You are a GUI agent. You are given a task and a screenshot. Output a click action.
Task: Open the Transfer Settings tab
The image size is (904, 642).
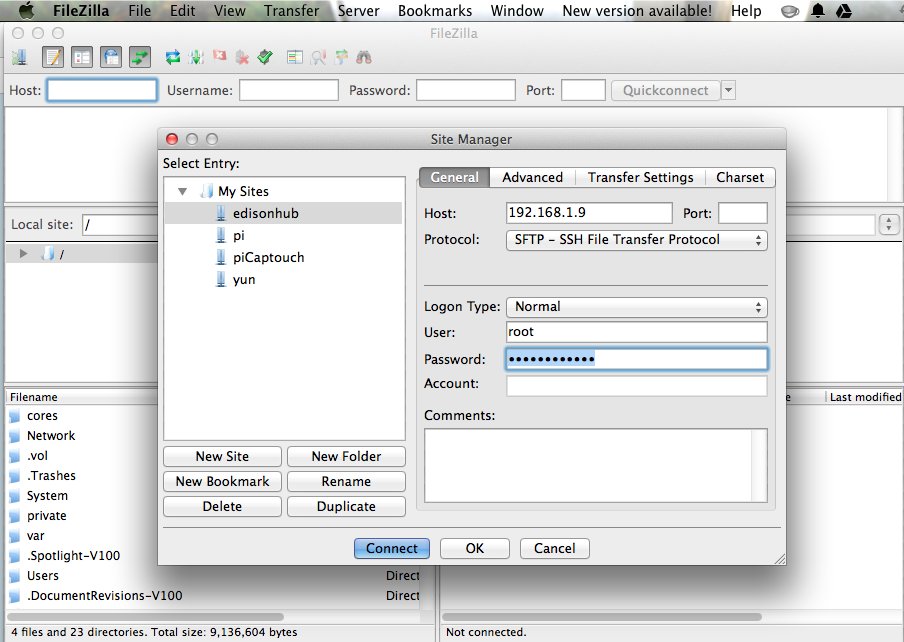(641, 178)
